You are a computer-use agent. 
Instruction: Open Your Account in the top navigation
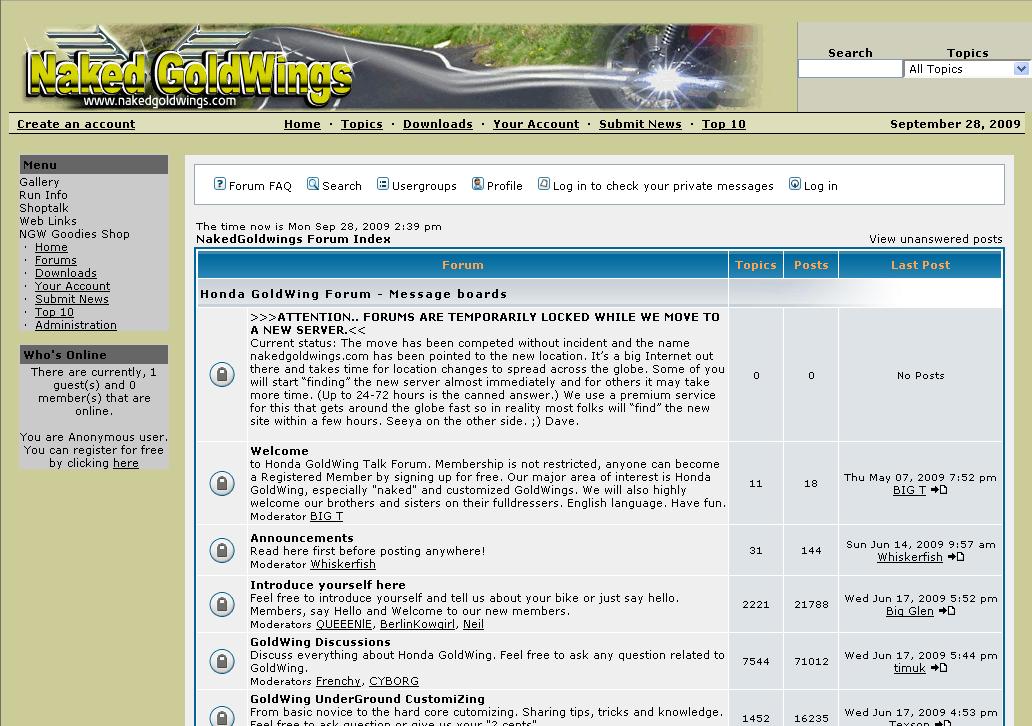[536, 124]
